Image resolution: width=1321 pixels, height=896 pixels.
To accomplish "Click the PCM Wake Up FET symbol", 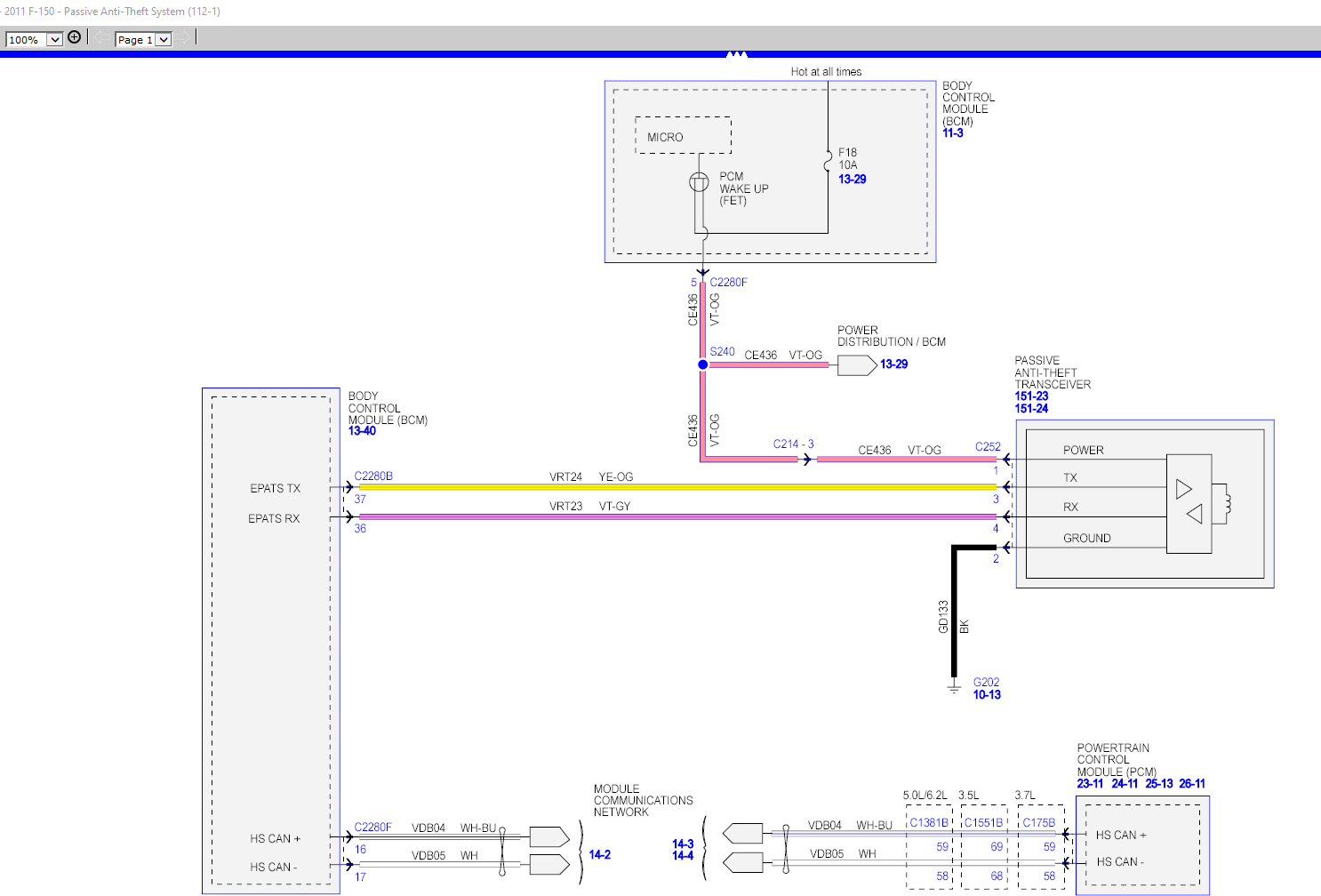I will coord(699,182).
